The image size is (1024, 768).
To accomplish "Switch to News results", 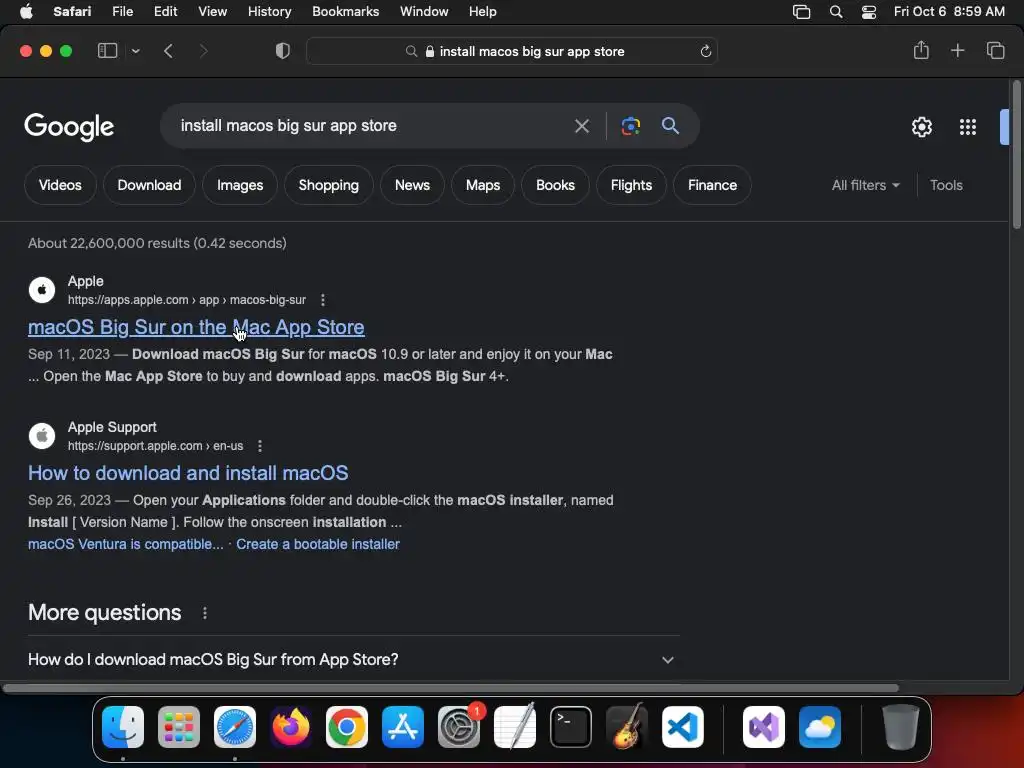I will 412,185.
